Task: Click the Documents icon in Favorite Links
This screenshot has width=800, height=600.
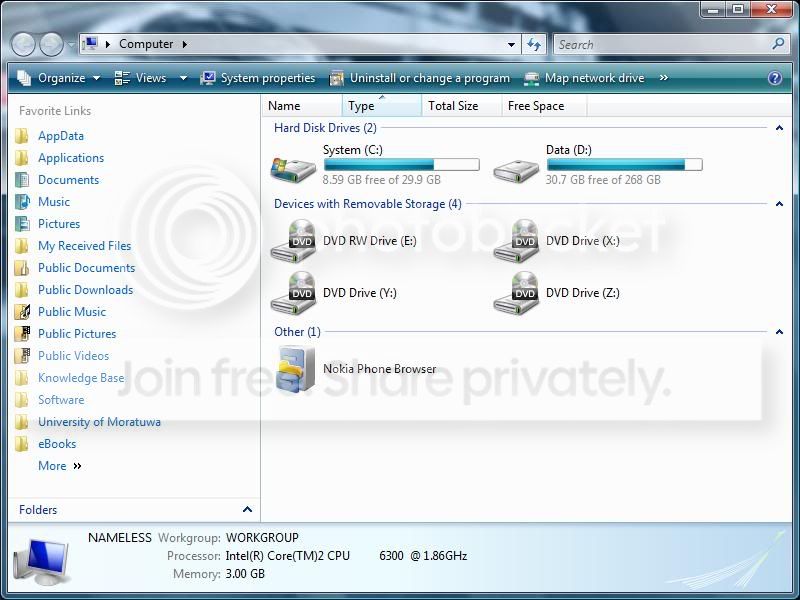Action: 21,180
